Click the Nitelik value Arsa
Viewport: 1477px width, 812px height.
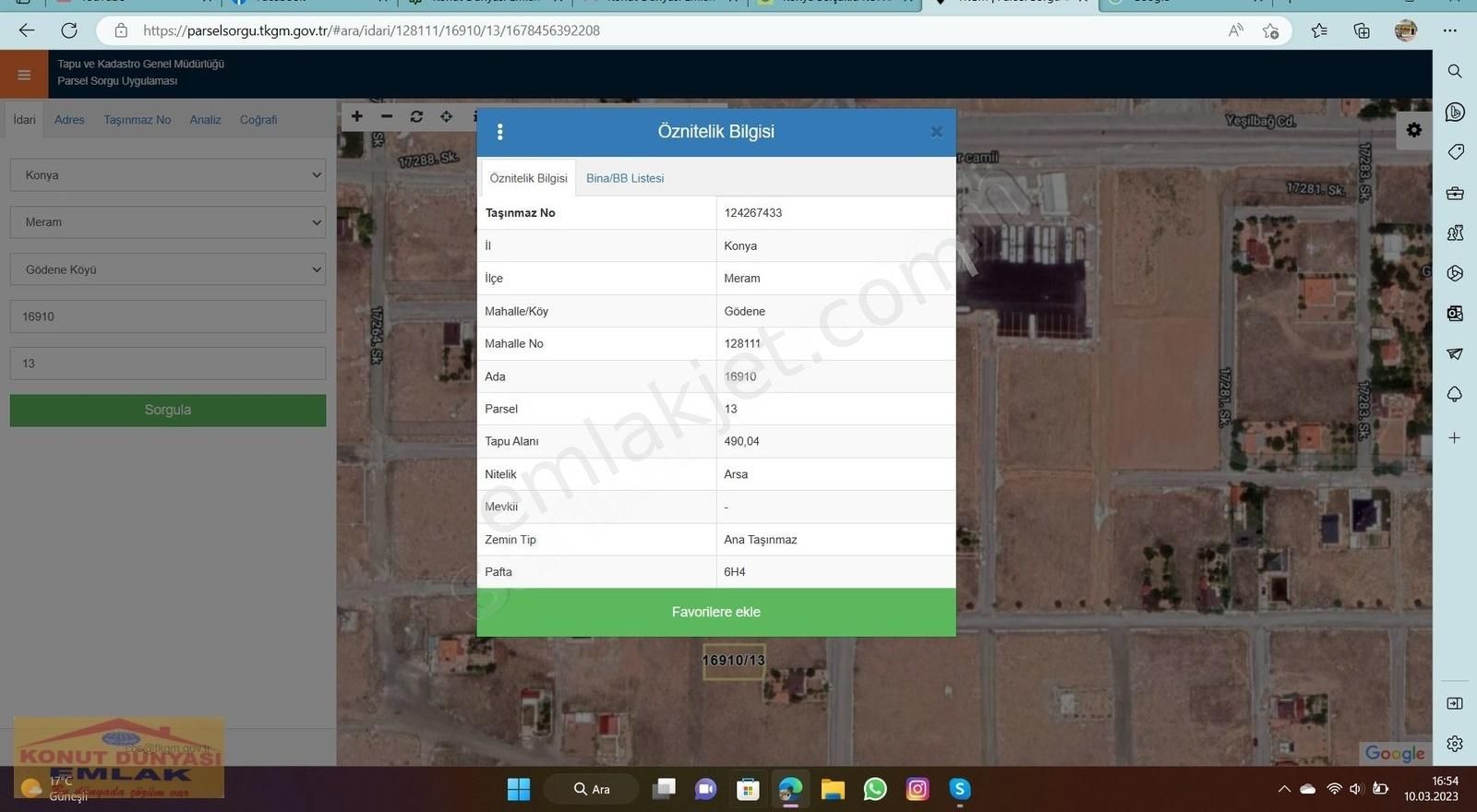(736, 474)
